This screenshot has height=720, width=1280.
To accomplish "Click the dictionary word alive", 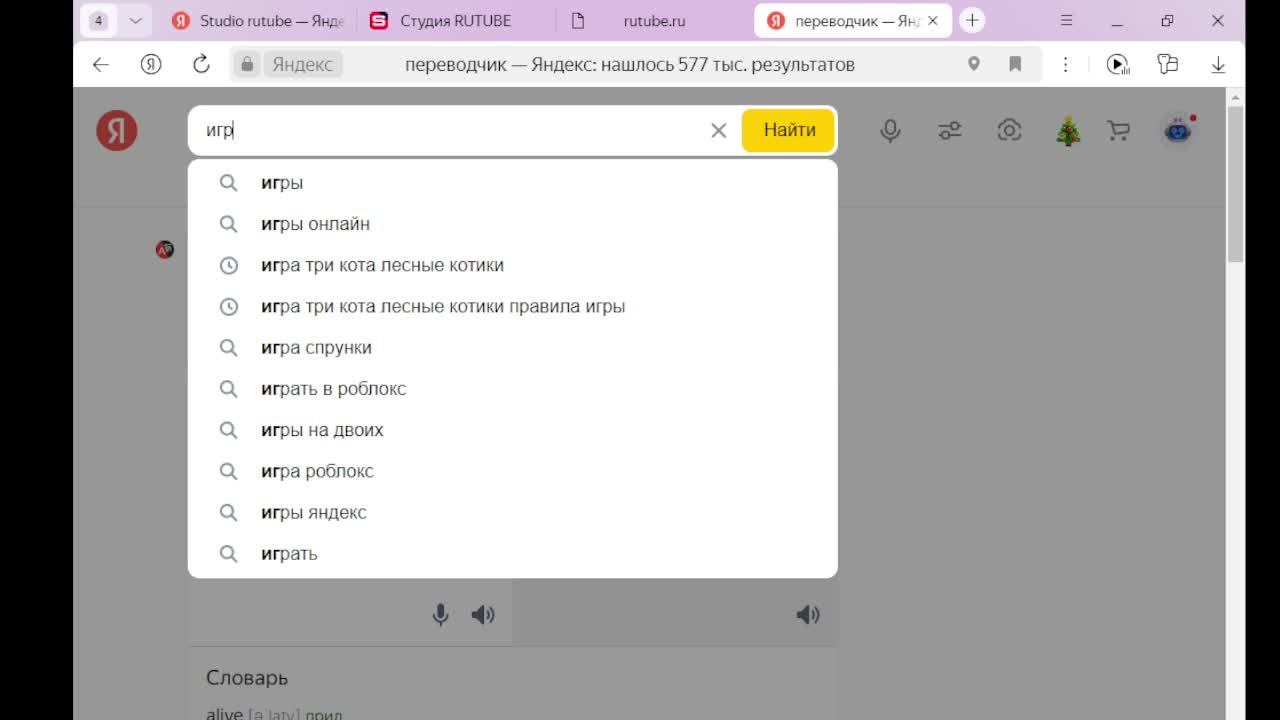I will tap(224, 714).
